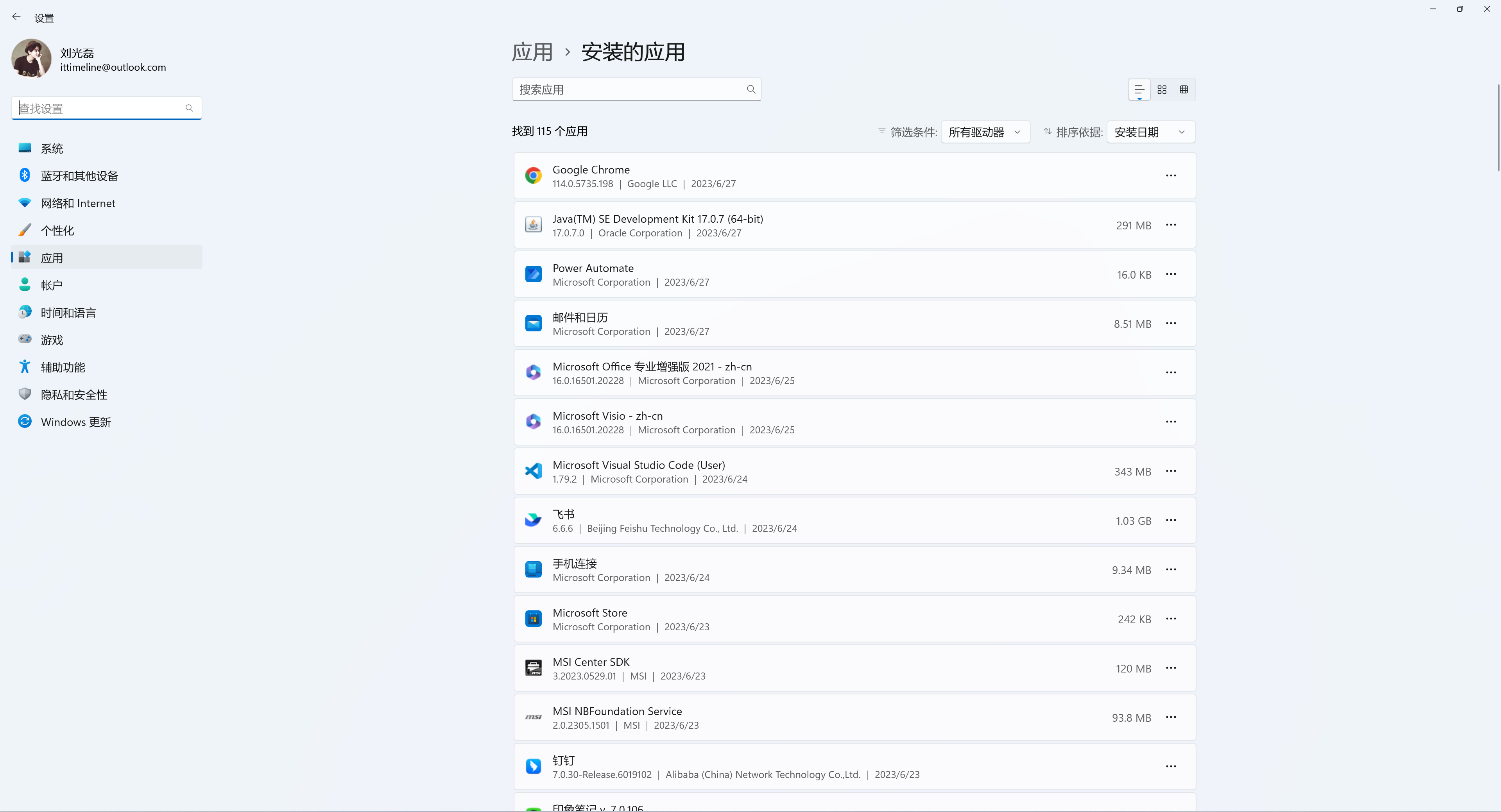
Task: Open more options for Power Automate
Action: [x=1171, y=274]
